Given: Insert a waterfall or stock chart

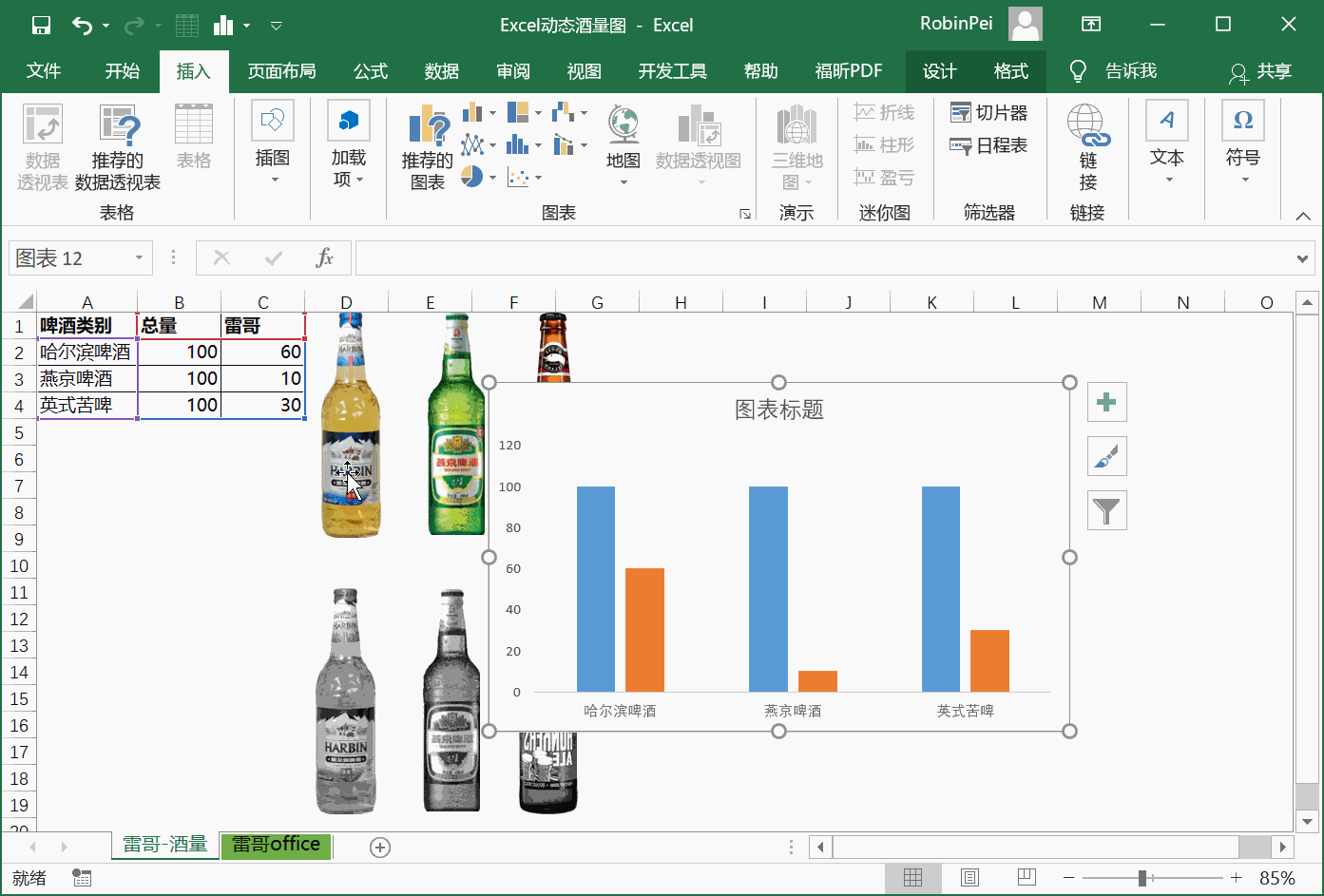Looking at the screenshot, I should [x=569, y=113].
